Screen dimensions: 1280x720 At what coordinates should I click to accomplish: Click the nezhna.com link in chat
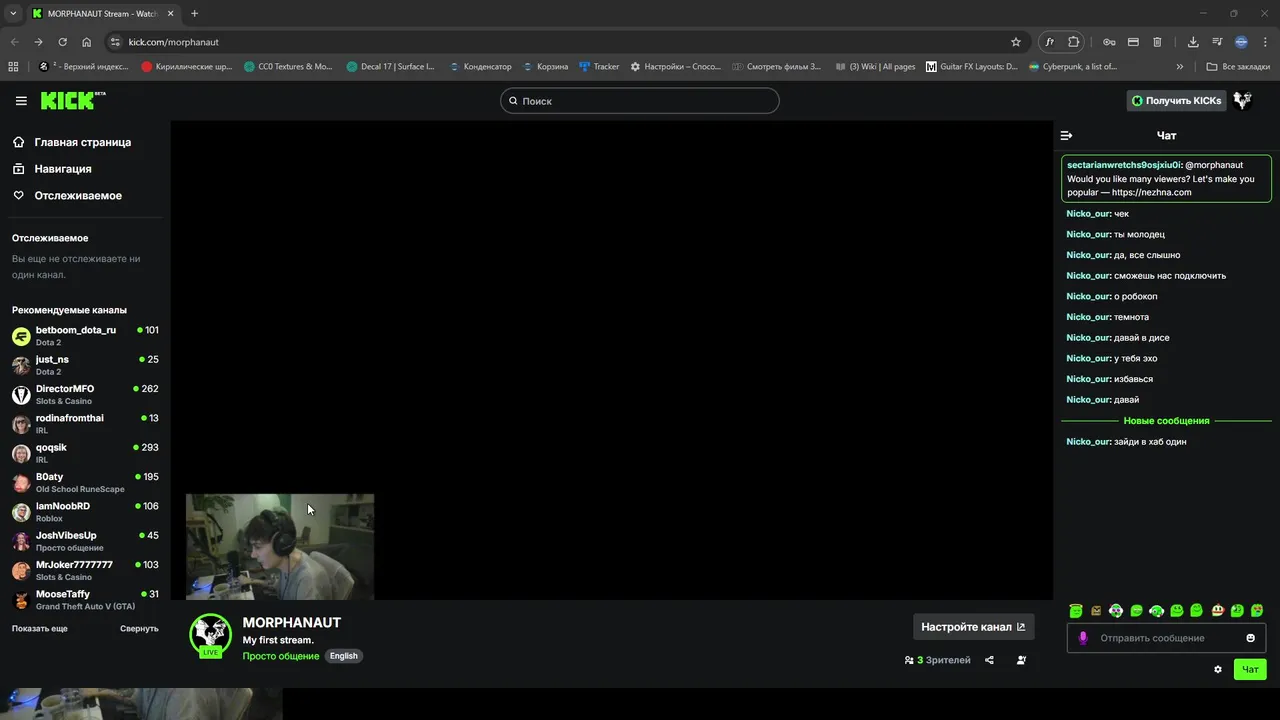1152,192
